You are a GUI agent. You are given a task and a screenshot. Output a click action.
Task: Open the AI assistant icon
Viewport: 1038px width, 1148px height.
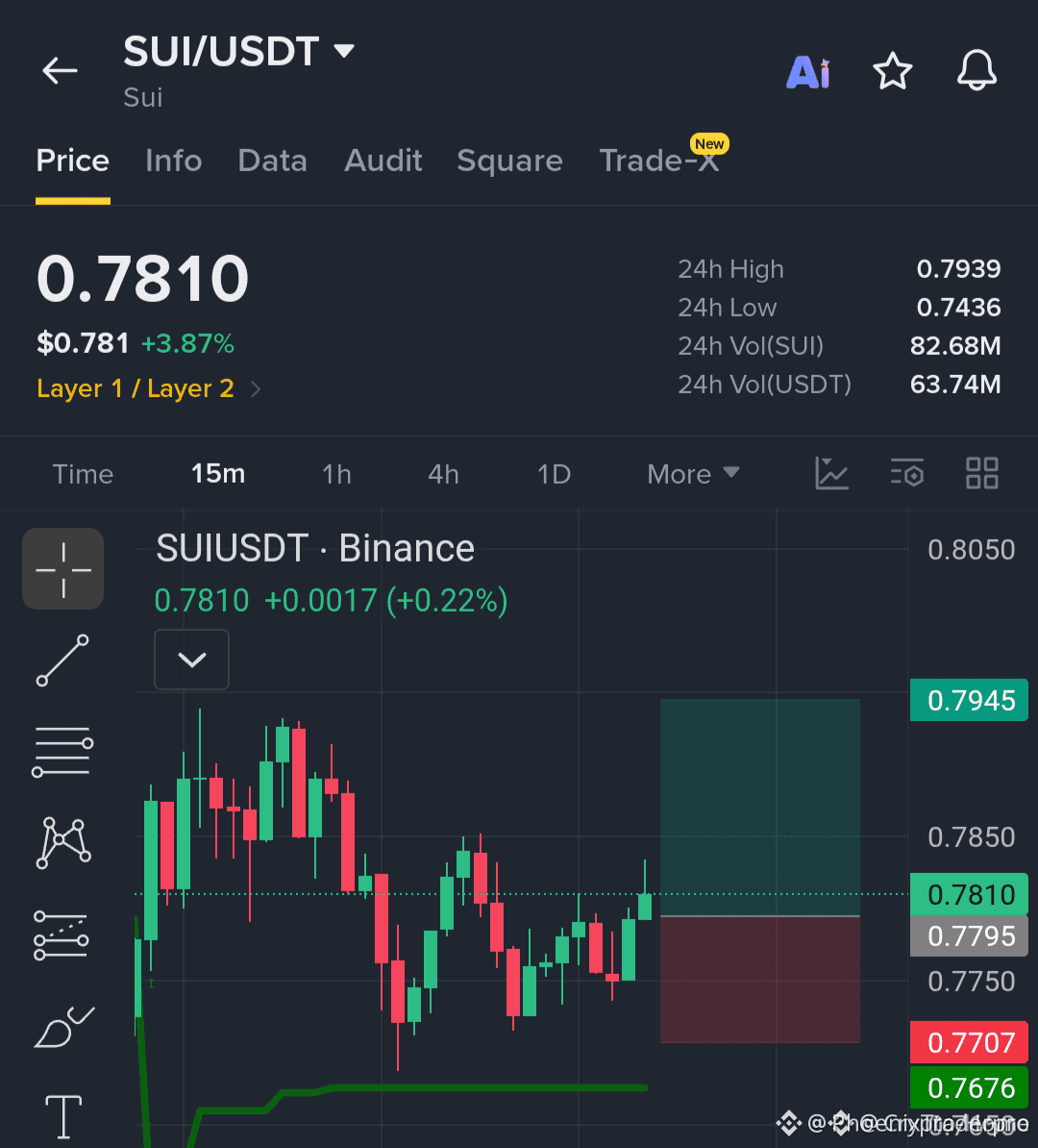(808, 72)
